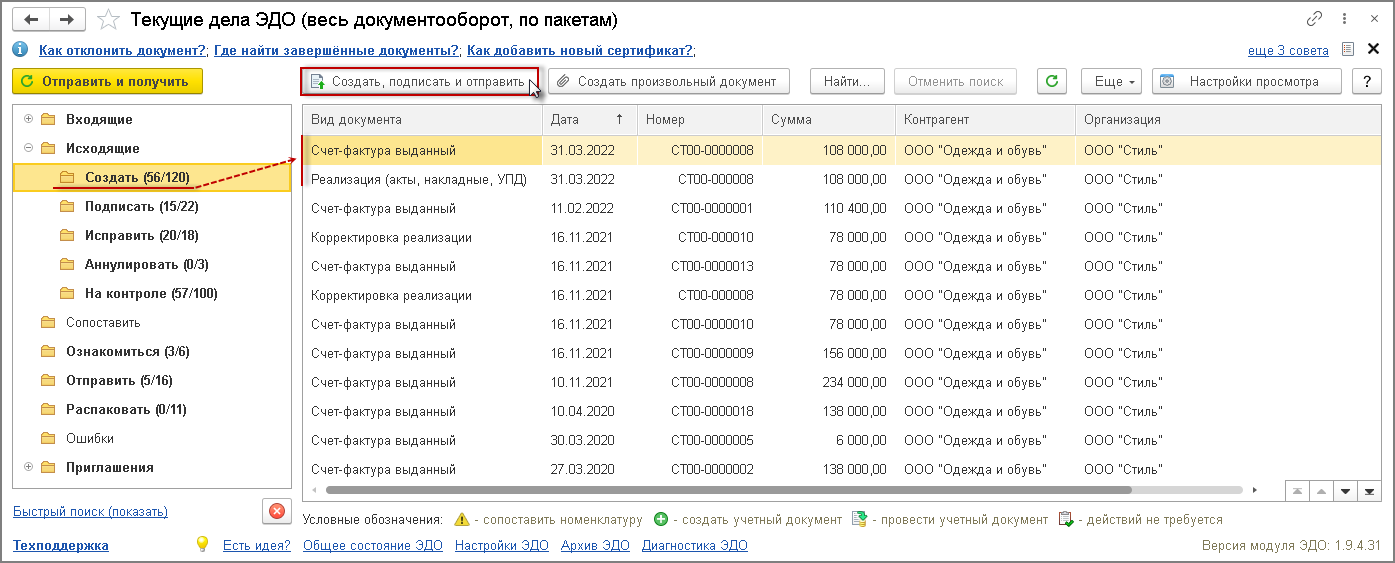Click the Сумма column header

pos(829,119)
